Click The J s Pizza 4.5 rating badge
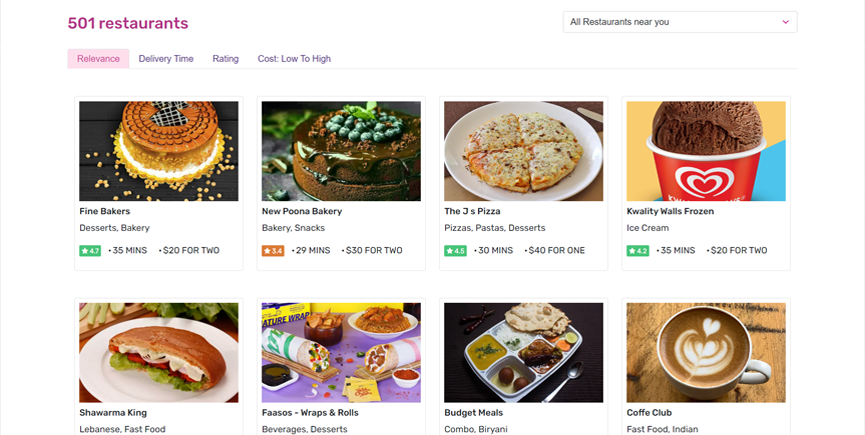 pyautogui.click(x=455, y=251)
